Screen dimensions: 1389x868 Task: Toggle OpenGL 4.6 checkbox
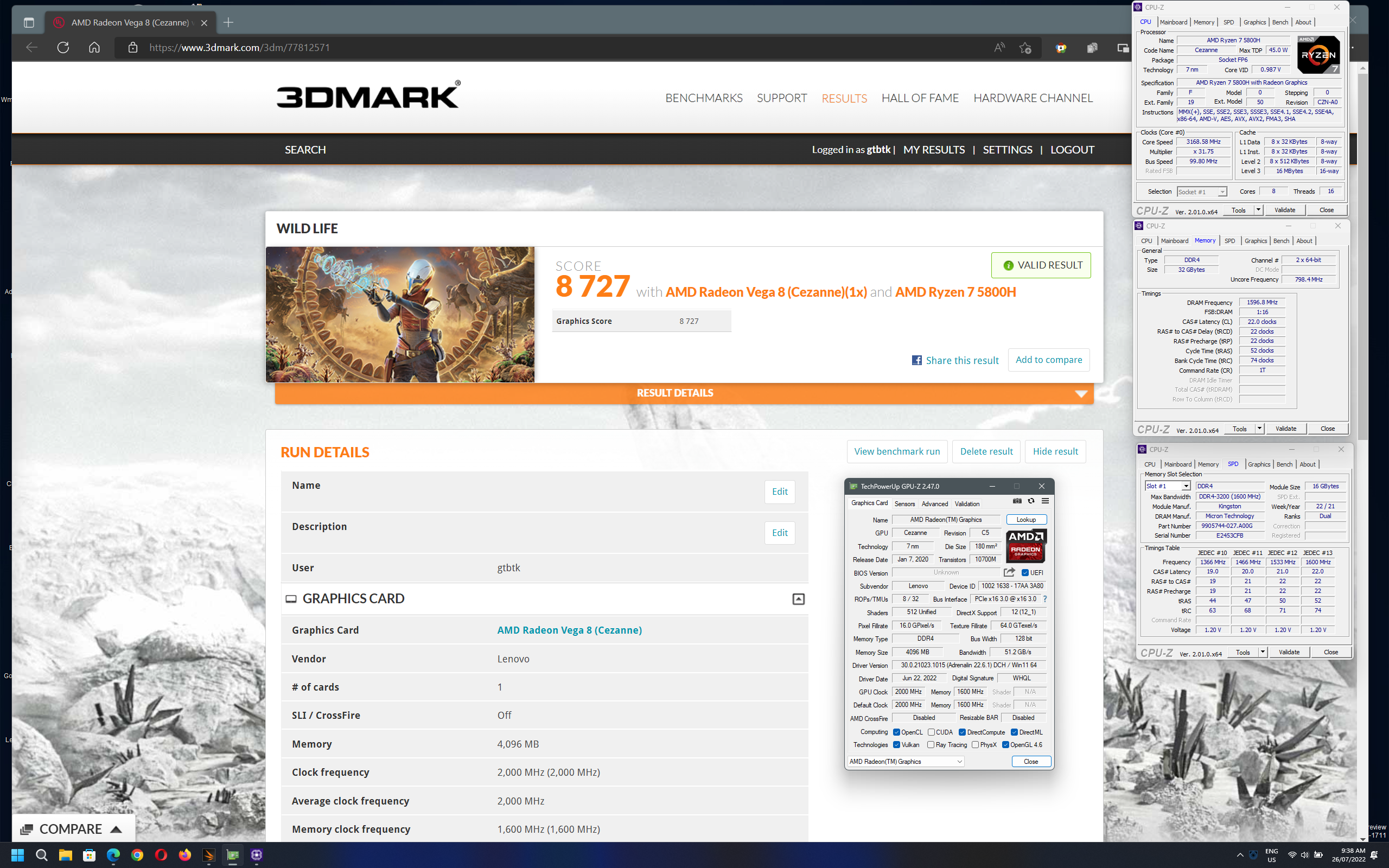(x=1005, y=744)
